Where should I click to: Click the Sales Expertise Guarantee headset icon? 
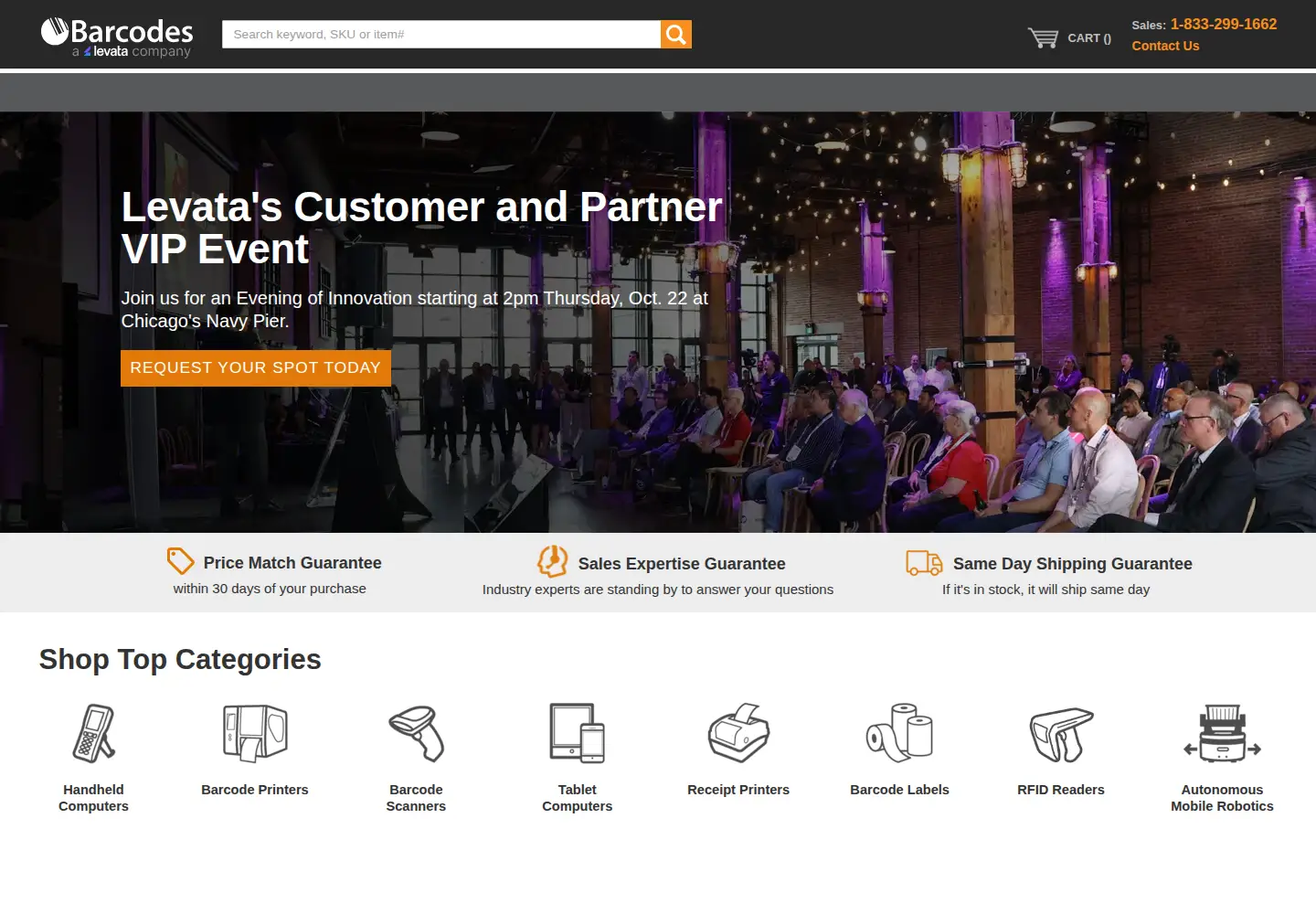(552, 561)
